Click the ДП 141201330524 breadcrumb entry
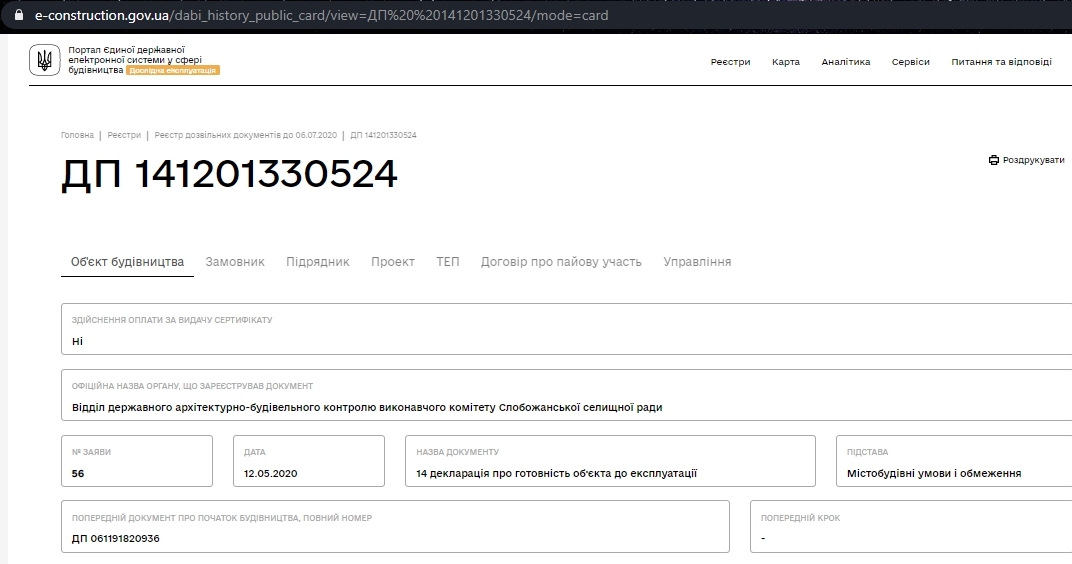Viewport: 1072px width, 564px height. coord(384,135)
